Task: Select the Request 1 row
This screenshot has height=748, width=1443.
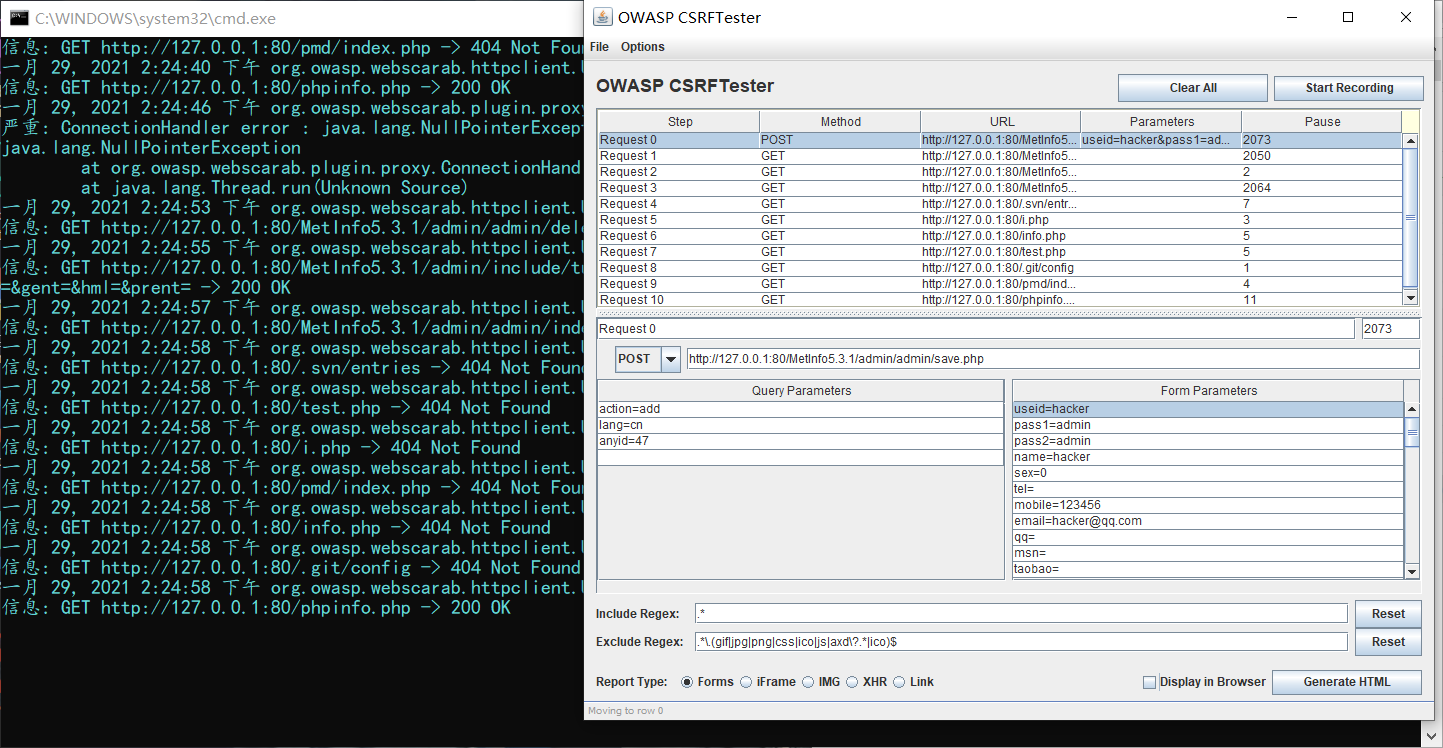Action: (1000, 156)
